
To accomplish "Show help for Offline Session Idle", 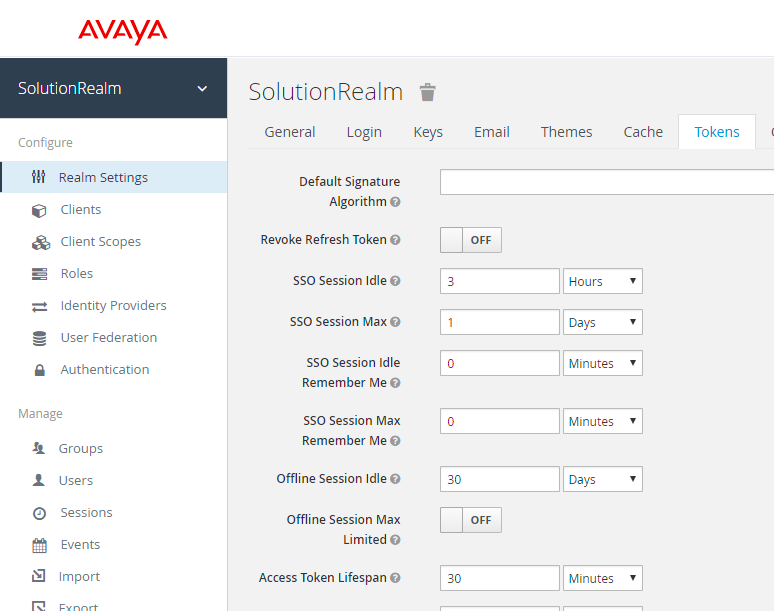I will pyautogui.click(x=395, y=479).
